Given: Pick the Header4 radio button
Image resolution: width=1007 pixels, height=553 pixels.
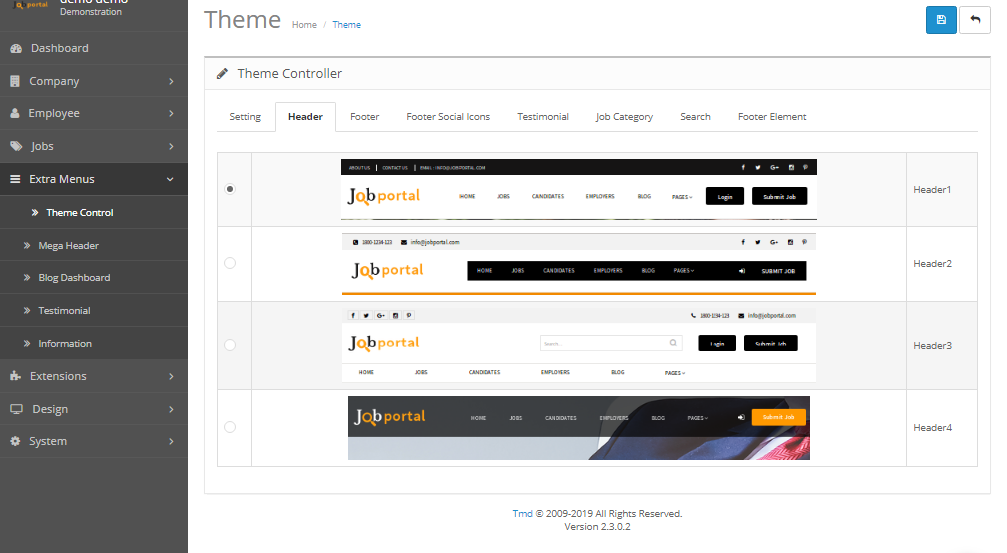Looking at the screenshot, I should (x=231, y=427).
